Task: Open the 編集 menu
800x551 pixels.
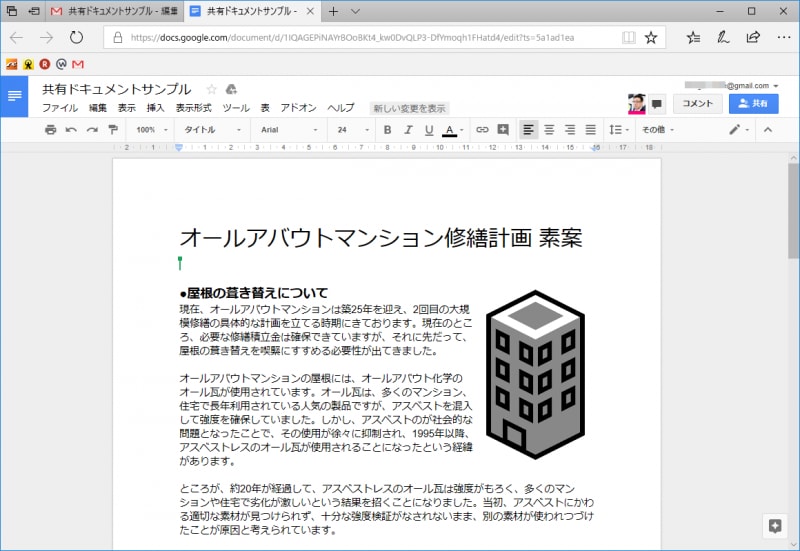Action: 98,108
